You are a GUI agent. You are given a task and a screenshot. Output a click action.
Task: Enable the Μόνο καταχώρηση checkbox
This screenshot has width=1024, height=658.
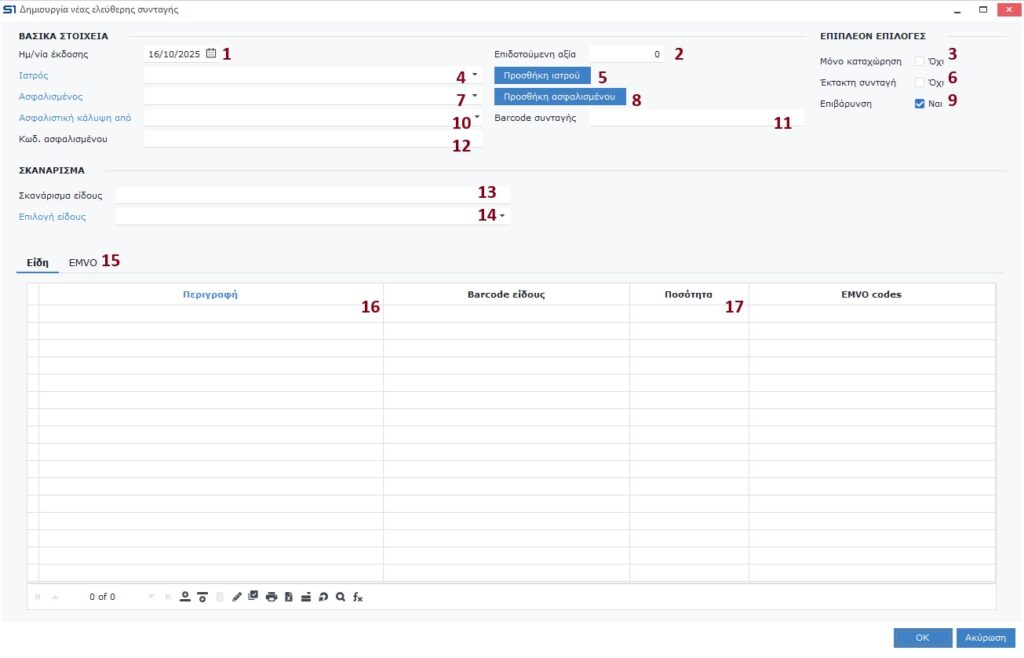click(x=919, y=61)
